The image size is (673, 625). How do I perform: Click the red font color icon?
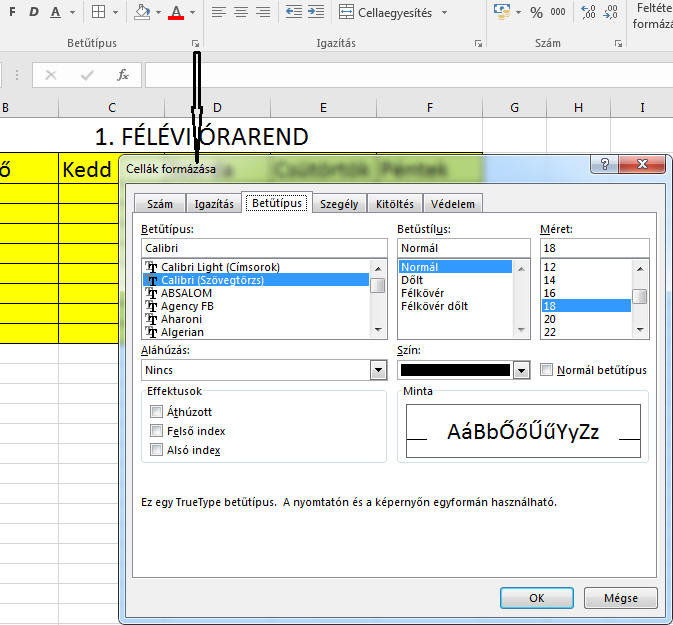click(176, 13)
